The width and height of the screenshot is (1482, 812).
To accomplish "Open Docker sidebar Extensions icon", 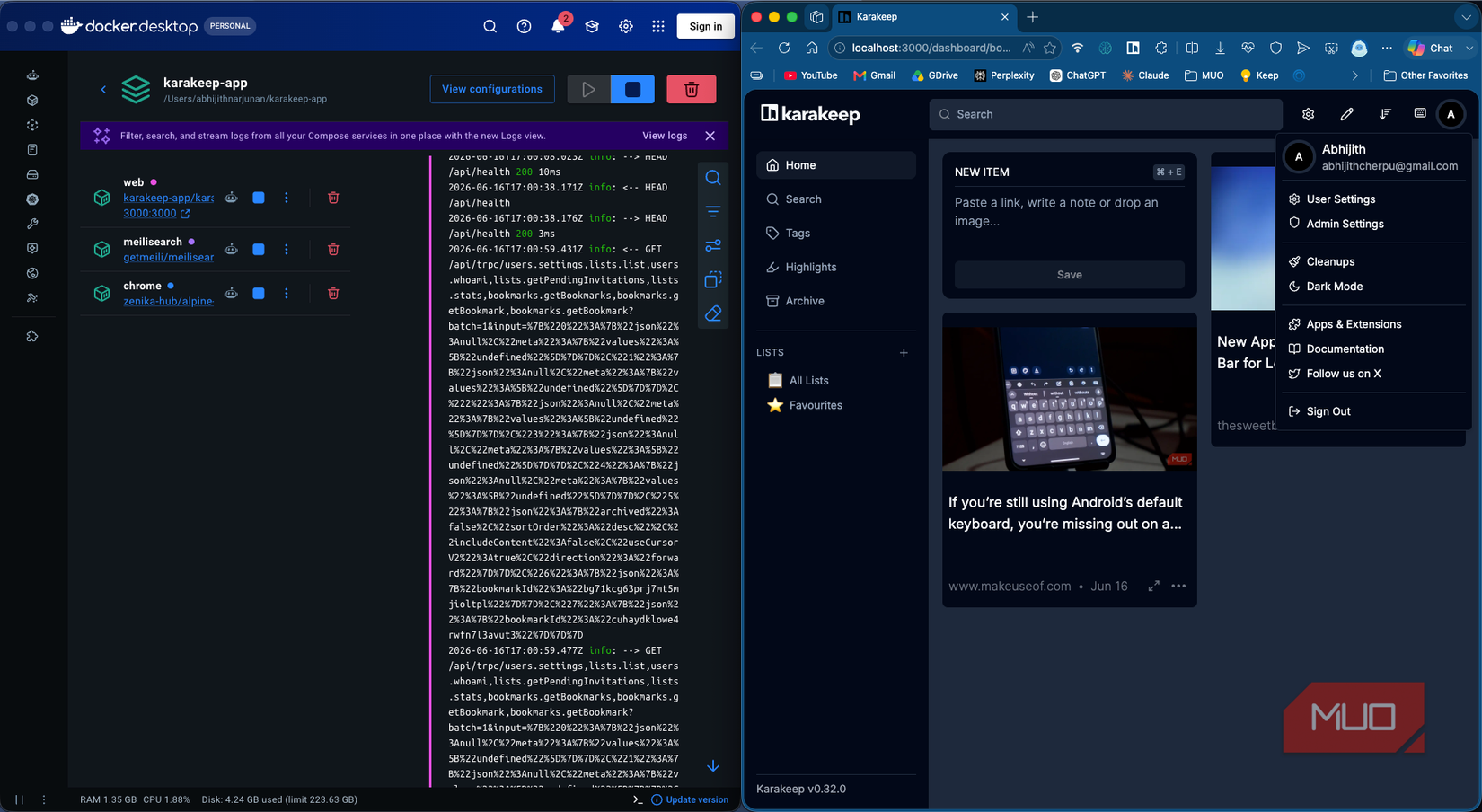I will [32, 336].
